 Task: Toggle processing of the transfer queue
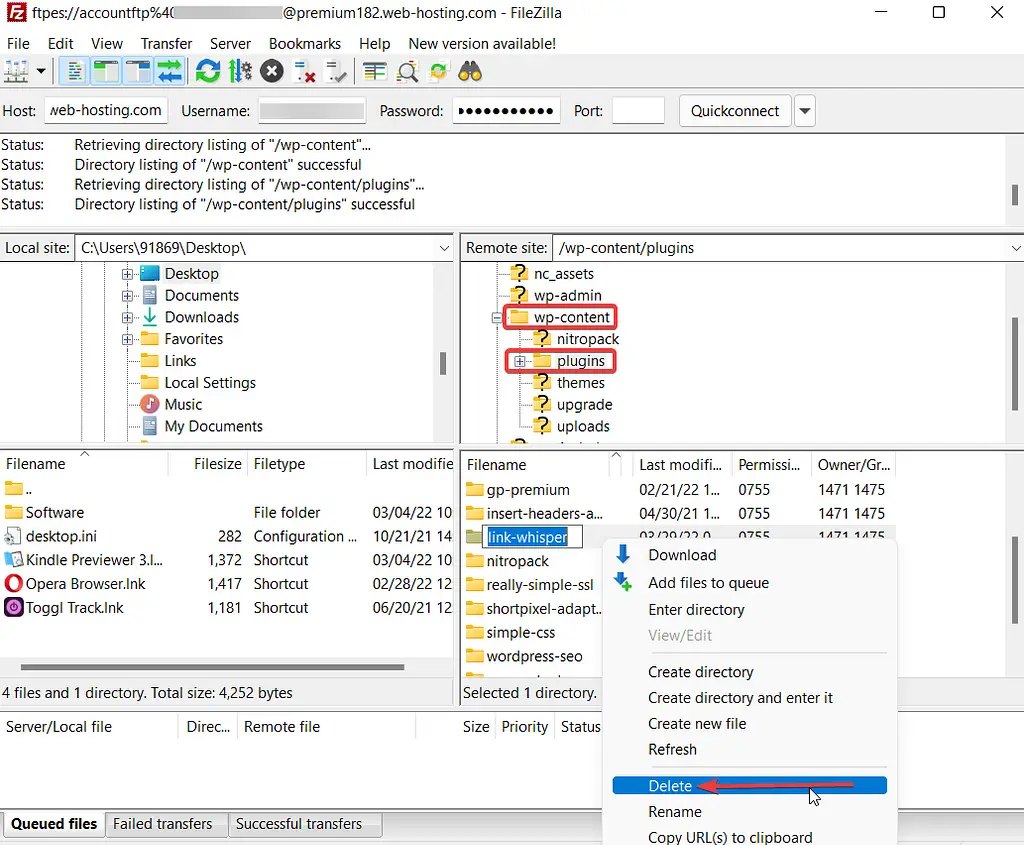pyautogui.click(x=239, y=71)
